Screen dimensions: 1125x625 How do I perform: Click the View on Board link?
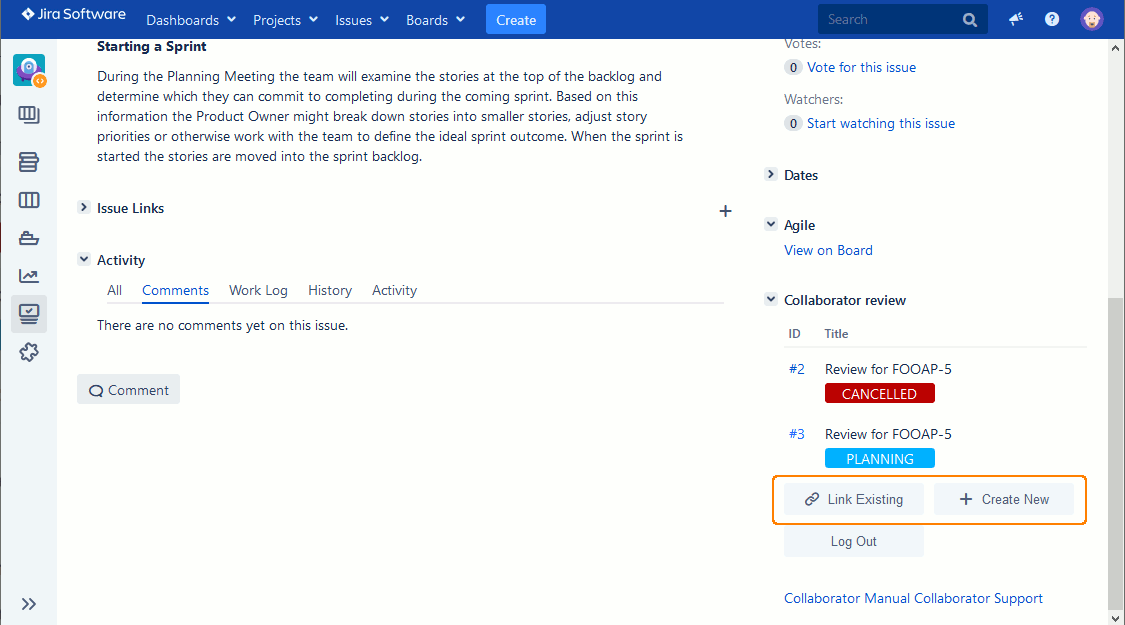828,250
